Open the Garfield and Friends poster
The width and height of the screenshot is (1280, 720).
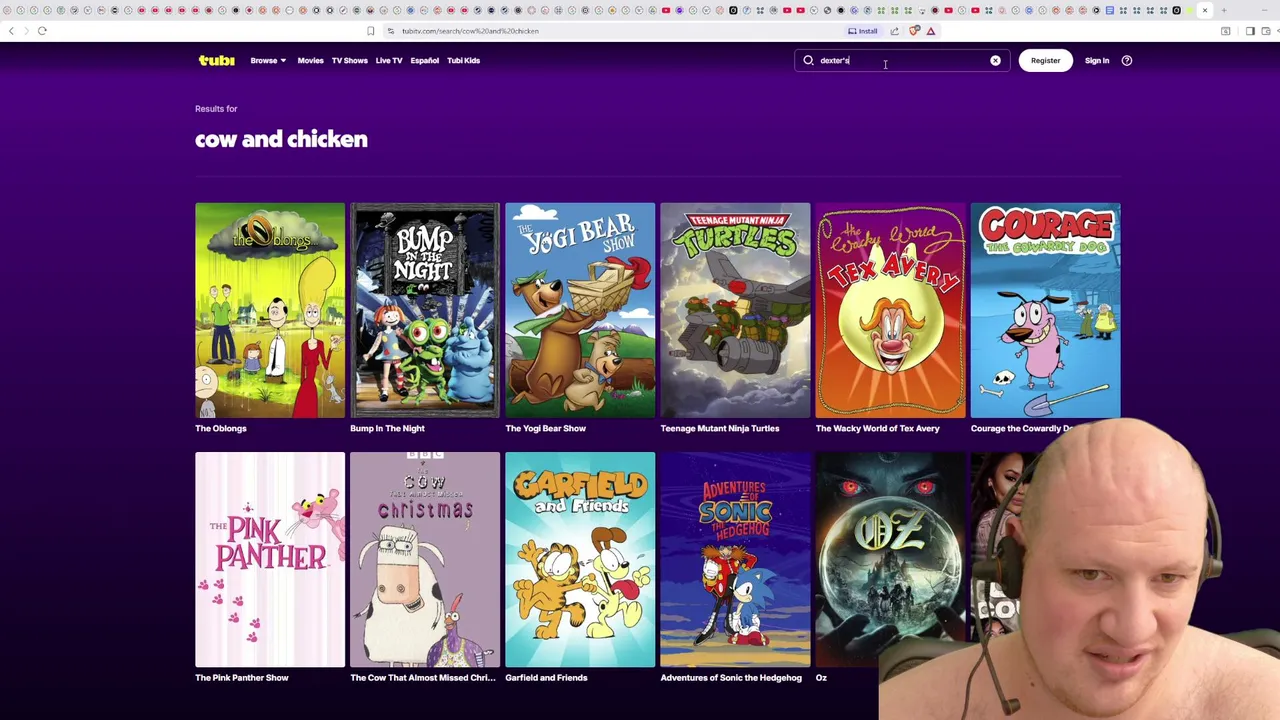click(580, 559)
